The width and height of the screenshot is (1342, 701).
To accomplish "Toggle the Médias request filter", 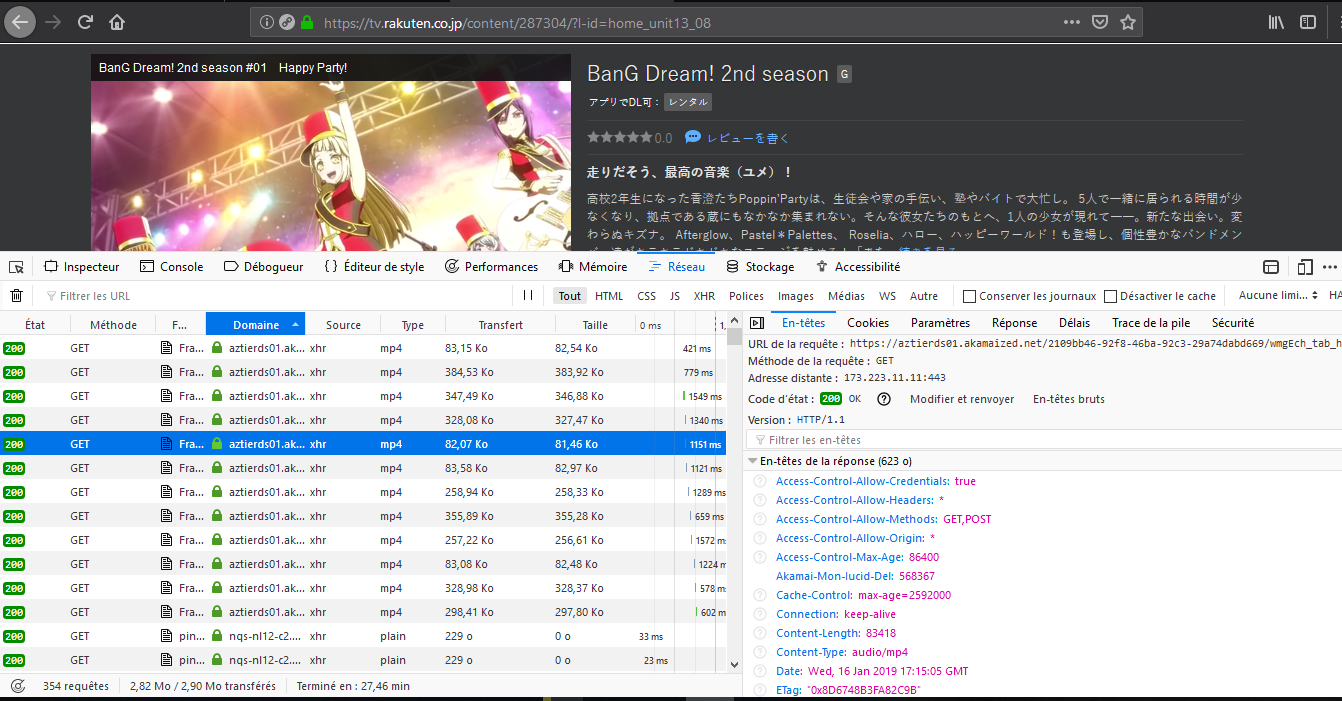I will click(847, 296).
